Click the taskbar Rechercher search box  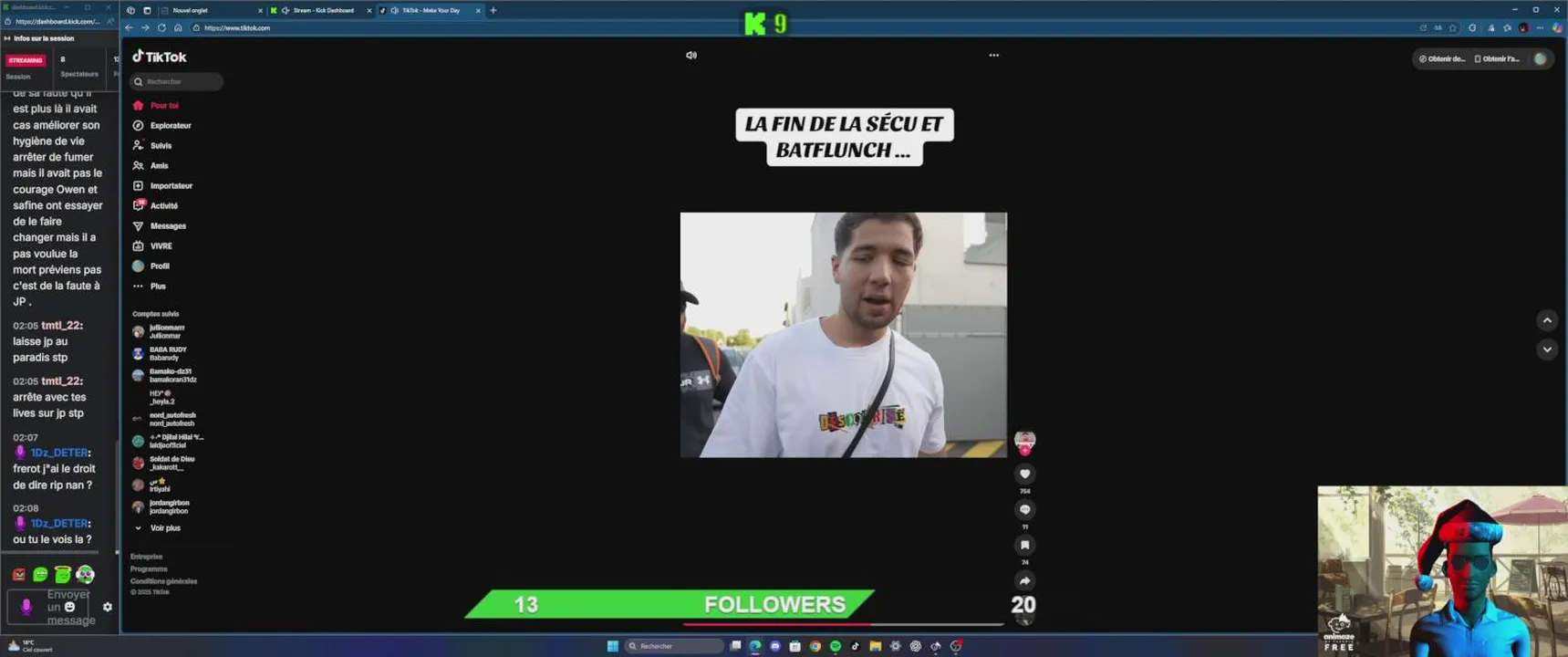click(x=674, y=646)
